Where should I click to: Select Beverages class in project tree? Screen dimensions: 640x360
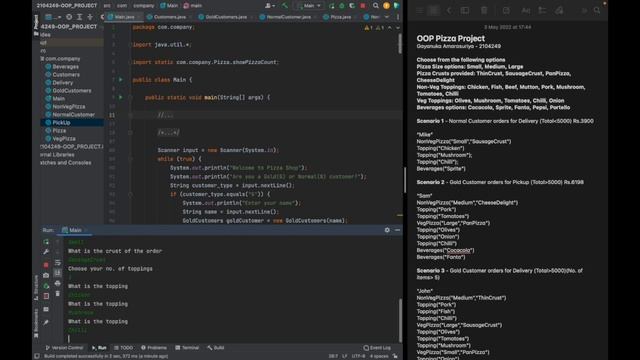[65, 67]
